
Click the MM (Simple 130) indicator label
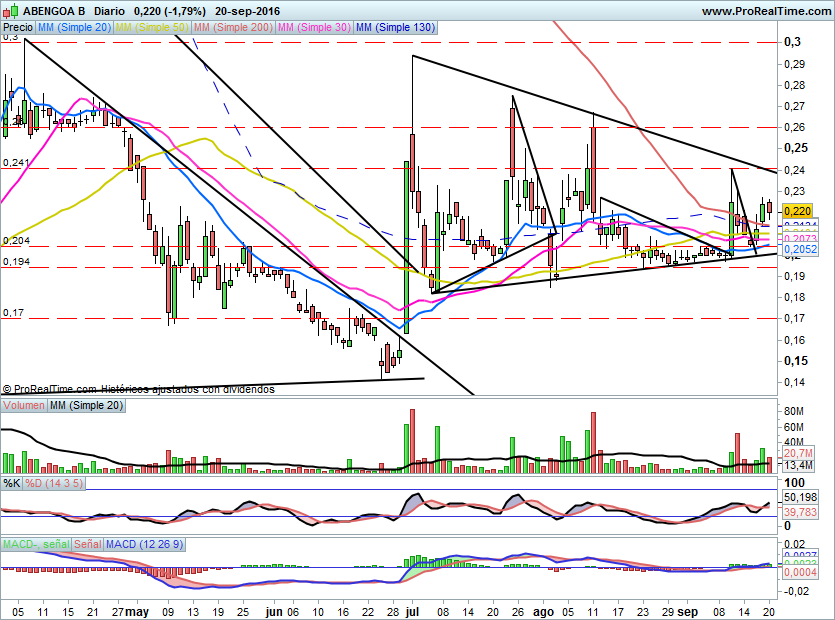click(x=395, y=28)
